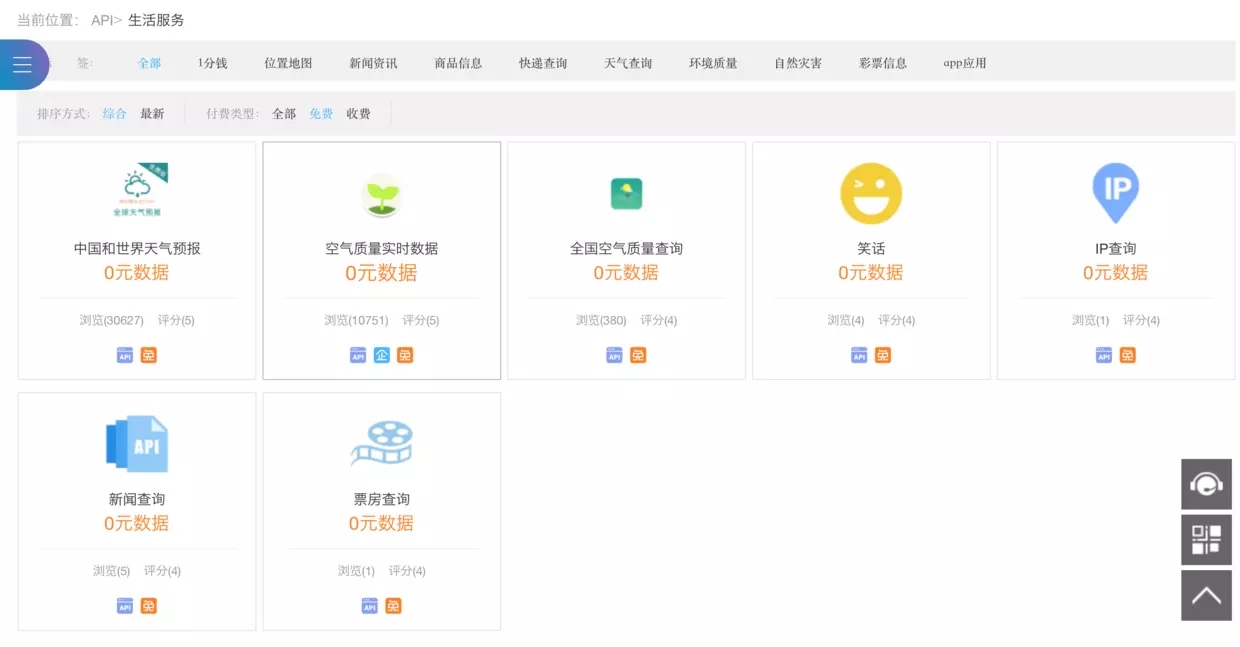Click 浏览(380) view count text
Screen dimensions: 1240x647
tap(601, 321)
